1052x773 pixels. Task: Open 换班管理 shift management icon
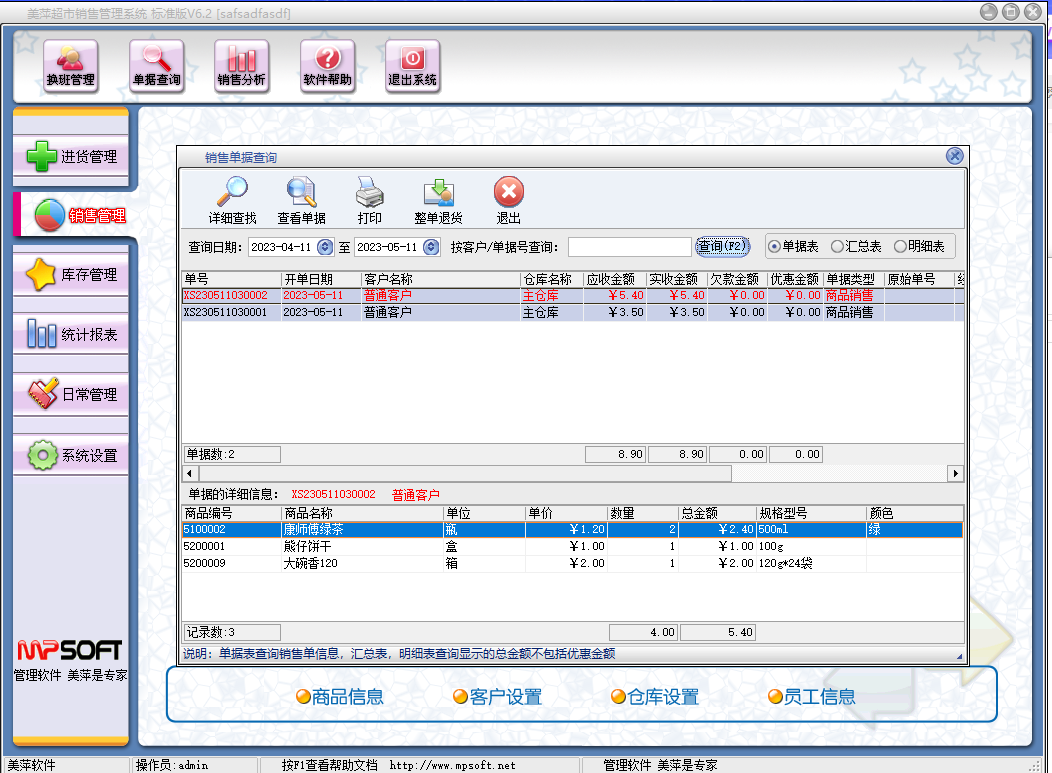71,66
